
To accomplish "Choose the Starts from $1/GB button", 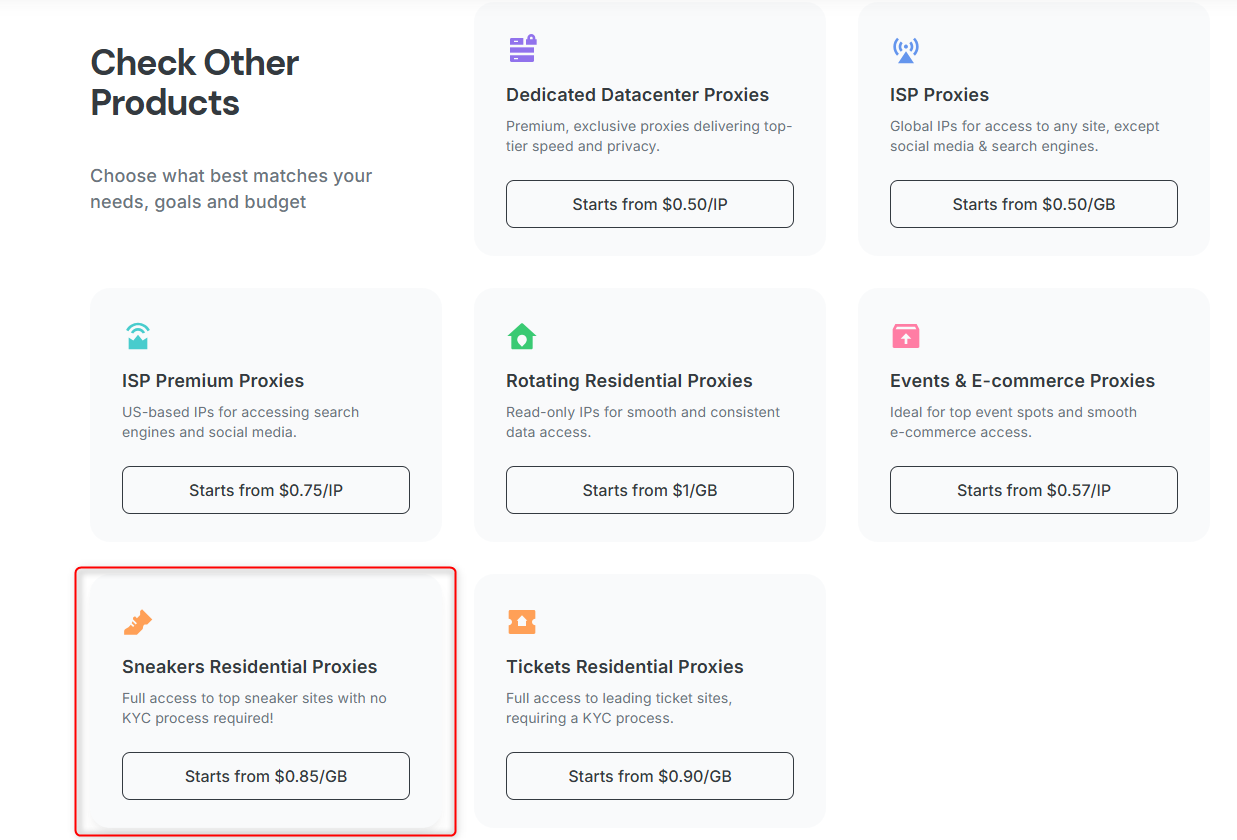I will tap(650, 490).
